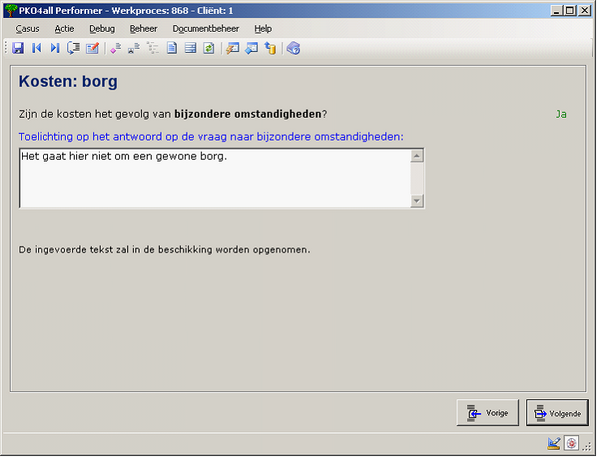Open the Beheer menu
This screenshot has height=457, width=597.
click(x=143, y=29)
